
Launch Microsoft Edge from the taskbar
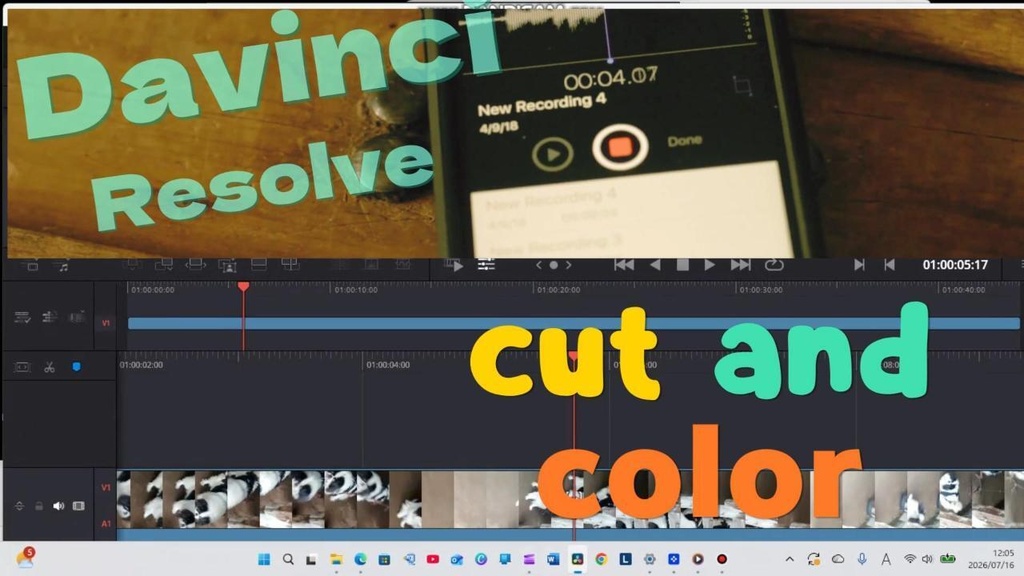(x=360, y=559)
